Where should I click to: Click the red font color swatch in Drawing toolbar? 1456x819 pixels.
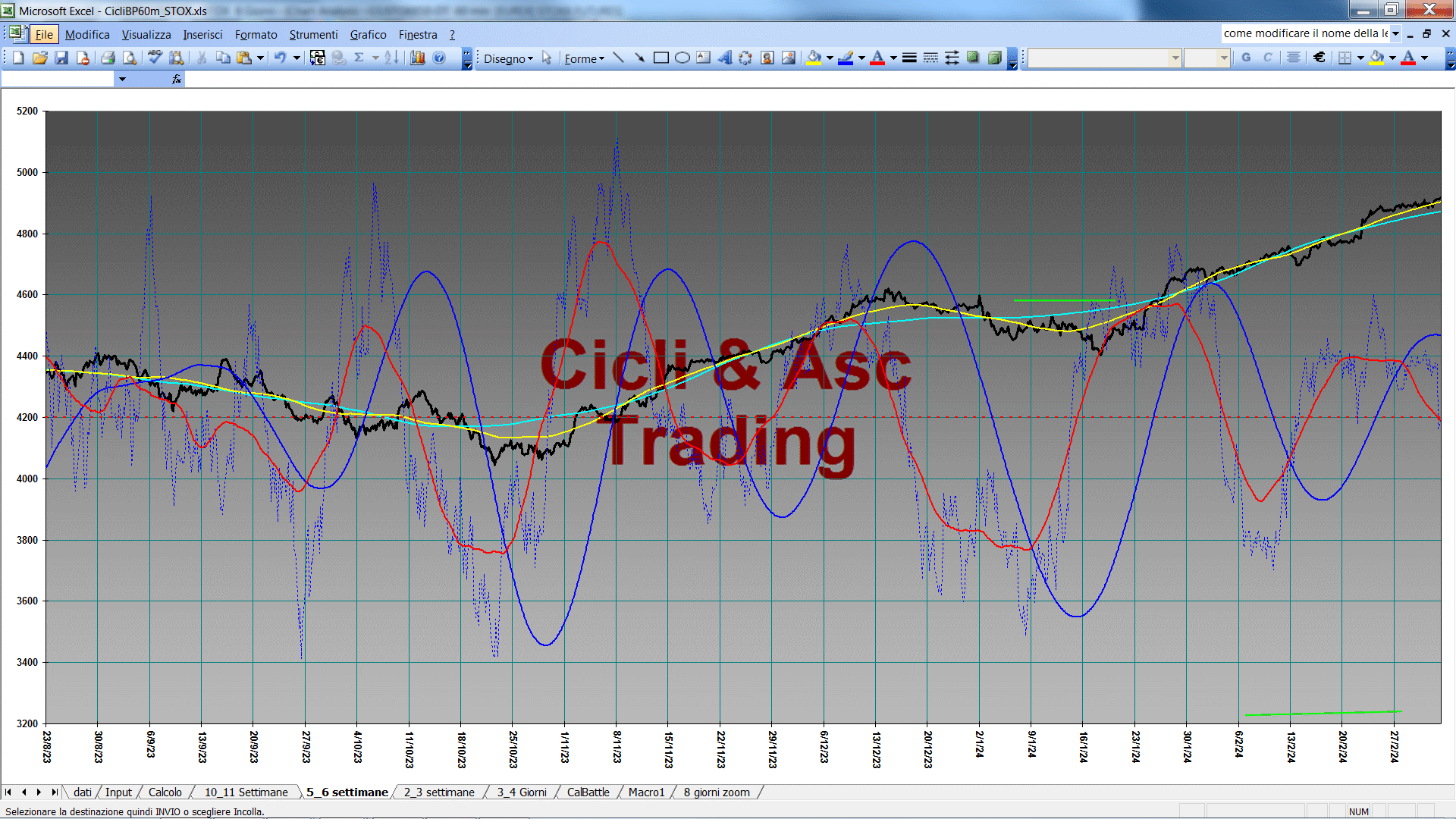point(877,58)
